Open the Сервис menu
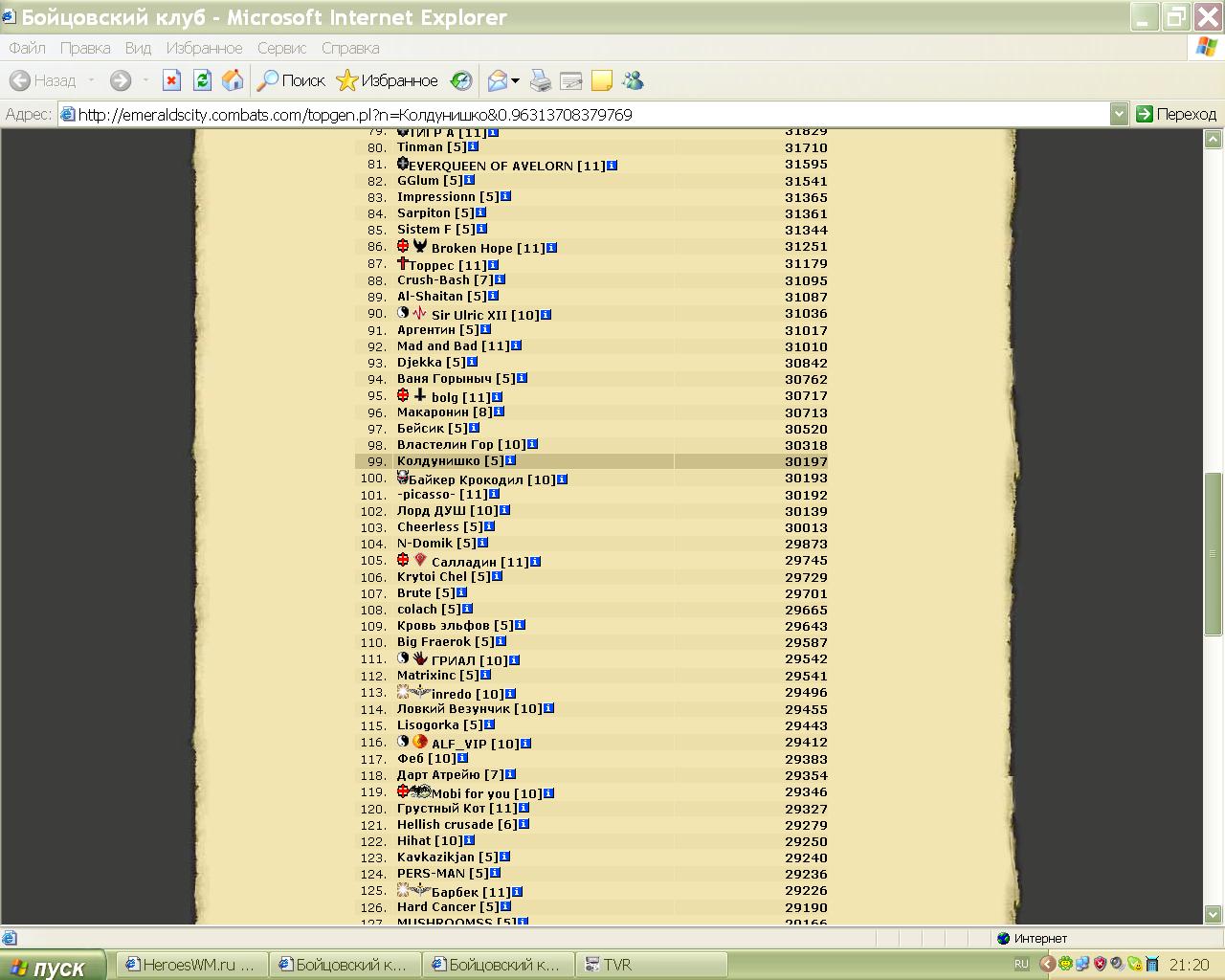The height and width of the screenshot is (980, 1225). coord(281,48)
